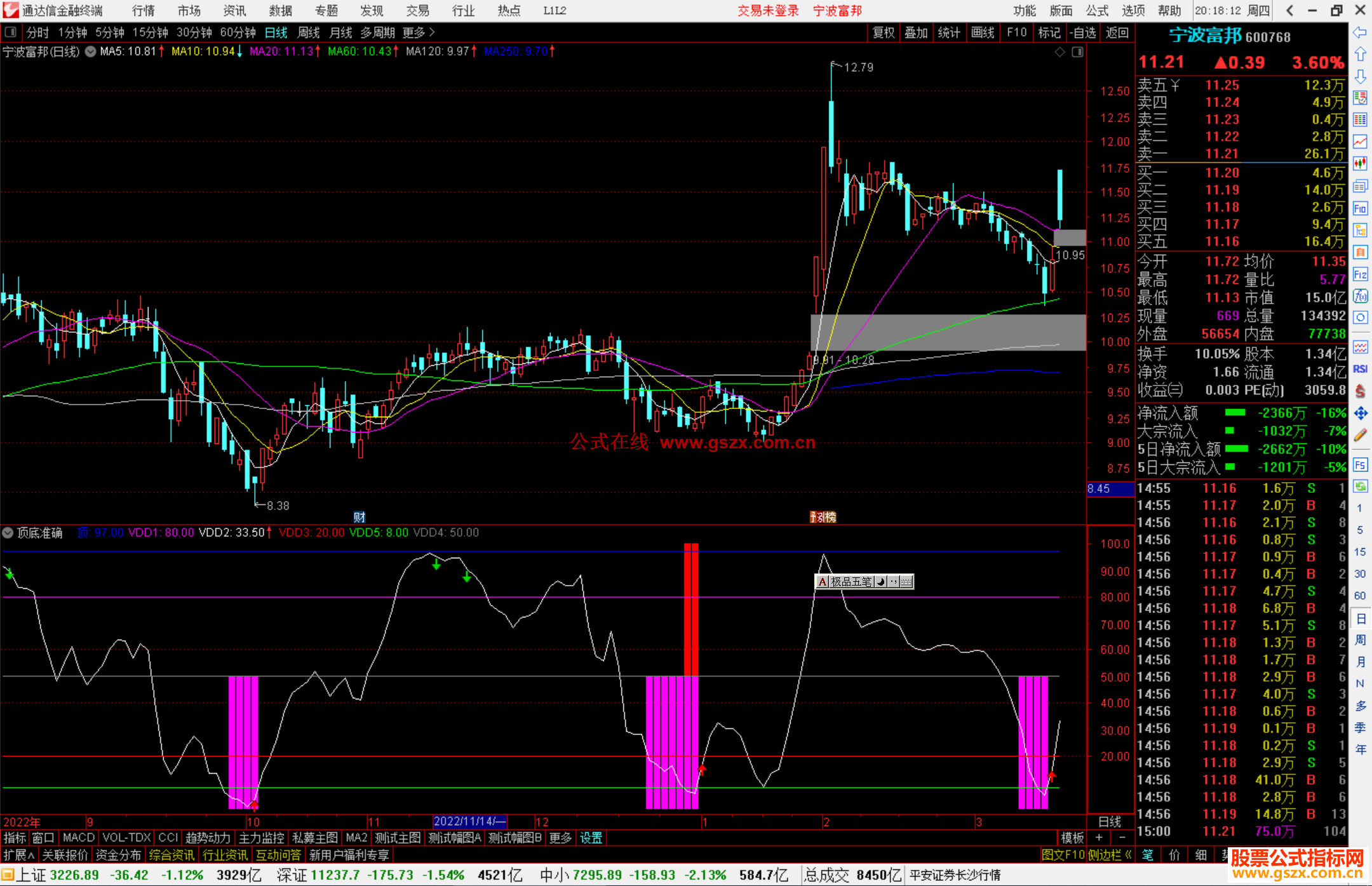Click the red trend line chart icon
This screenshot has width=1372, height=886.
[1360, 142]
